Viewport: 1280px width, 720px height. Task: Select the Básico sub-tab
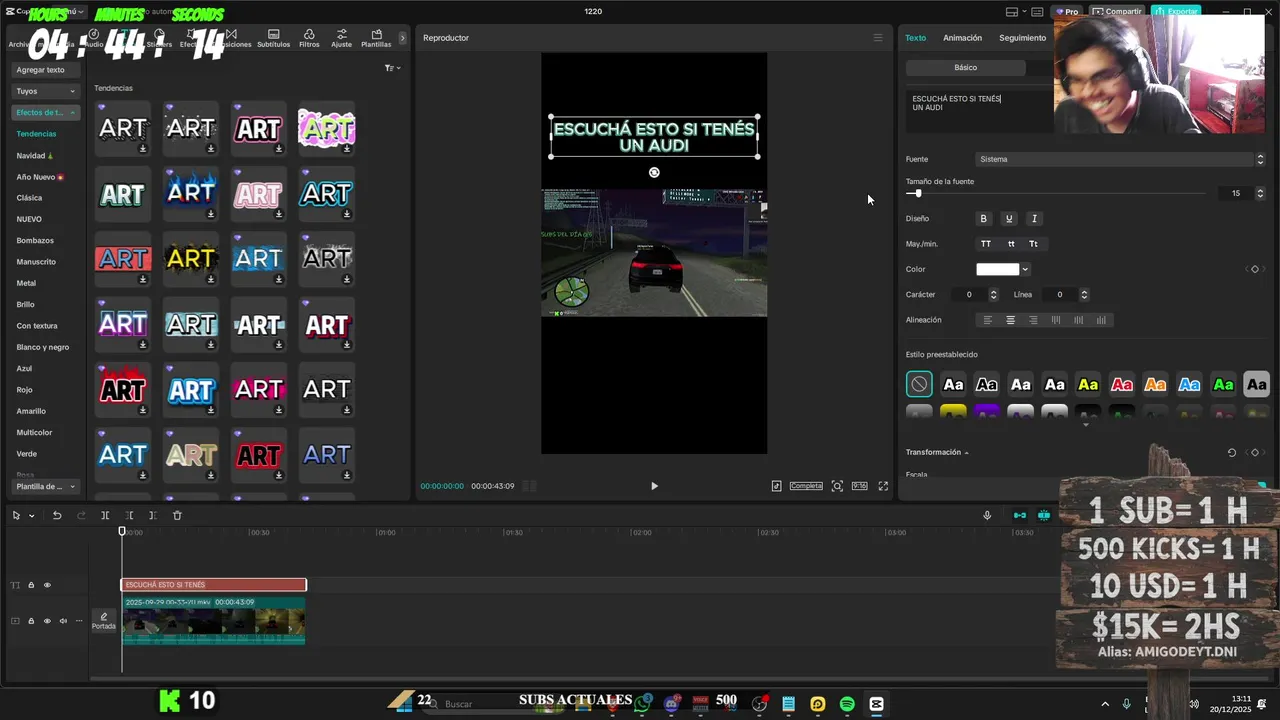pos(966,67)
